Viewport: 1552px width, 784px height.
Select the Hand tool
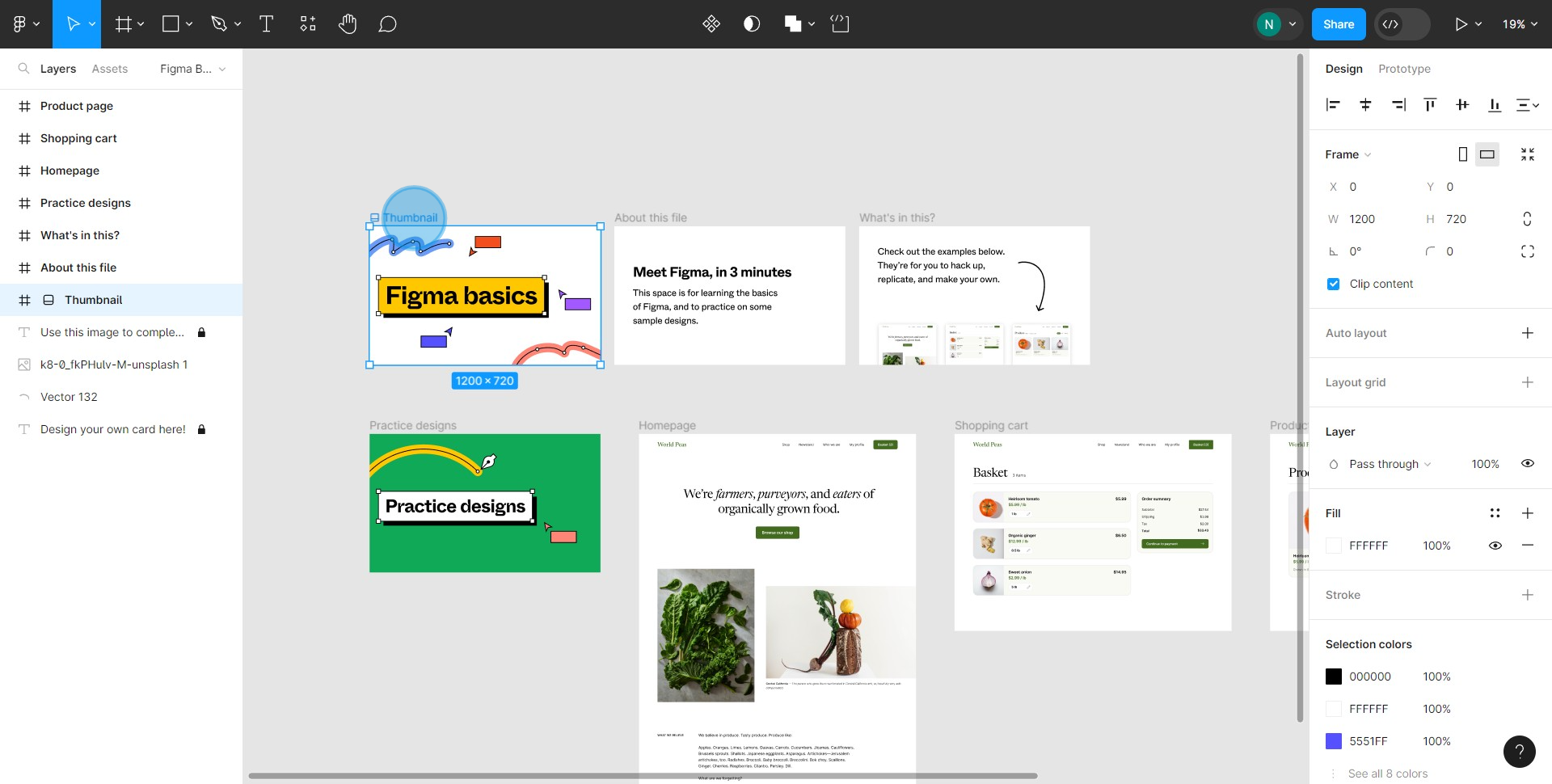348,24
